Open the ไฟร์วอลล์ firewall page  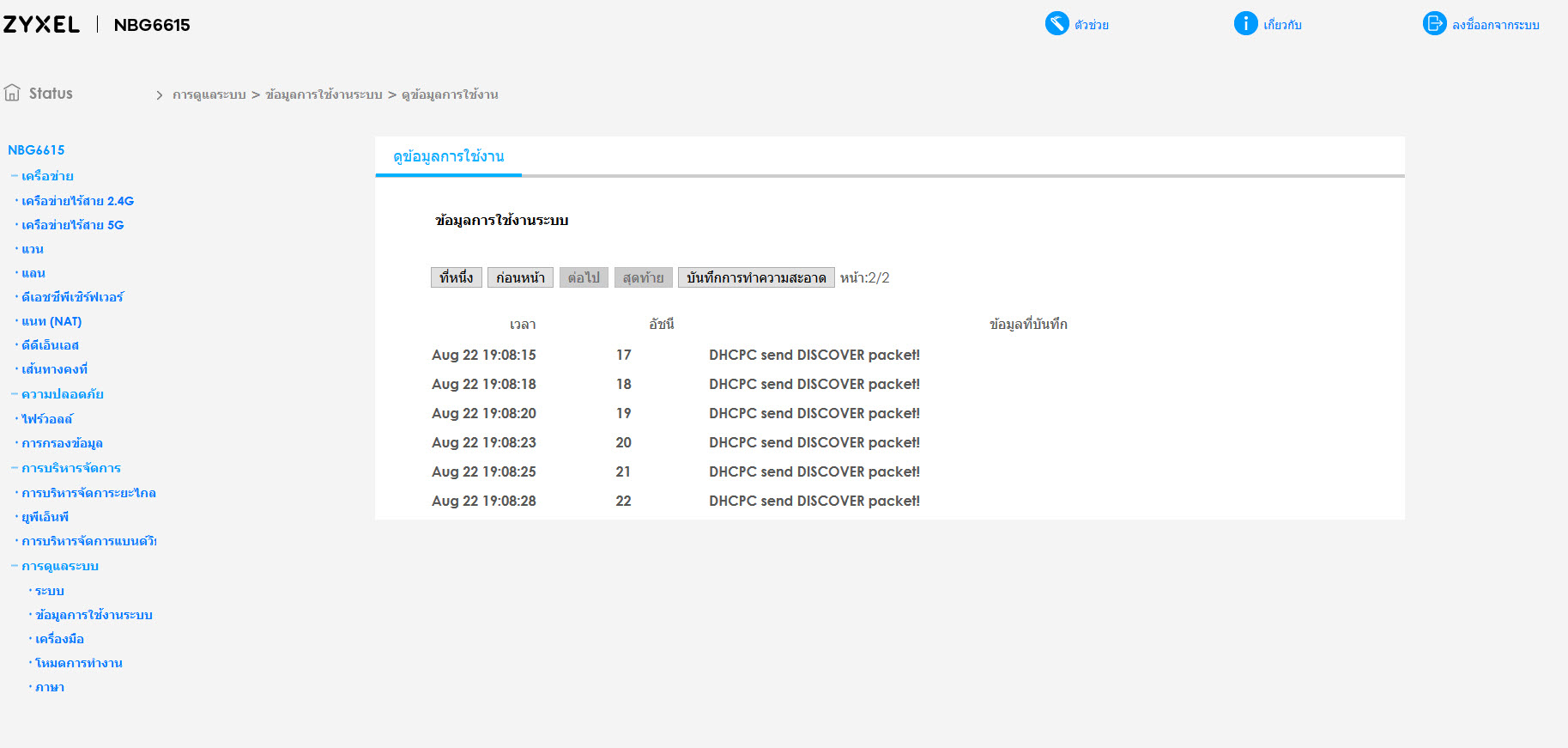[x=47, y=419]
